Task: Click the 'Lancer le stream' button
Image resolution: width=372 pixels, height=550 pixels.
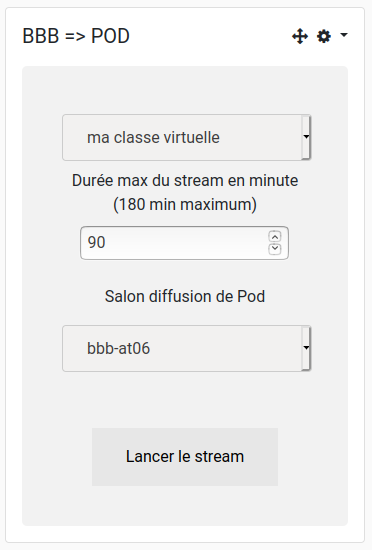Action: 185,457
